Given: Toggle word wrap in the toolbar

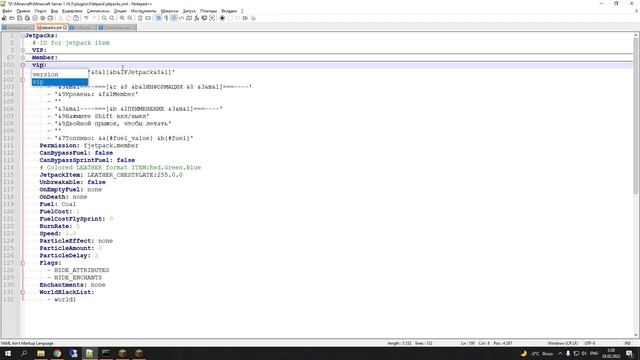Looking at the screenshot, I should tap(159, 18).
